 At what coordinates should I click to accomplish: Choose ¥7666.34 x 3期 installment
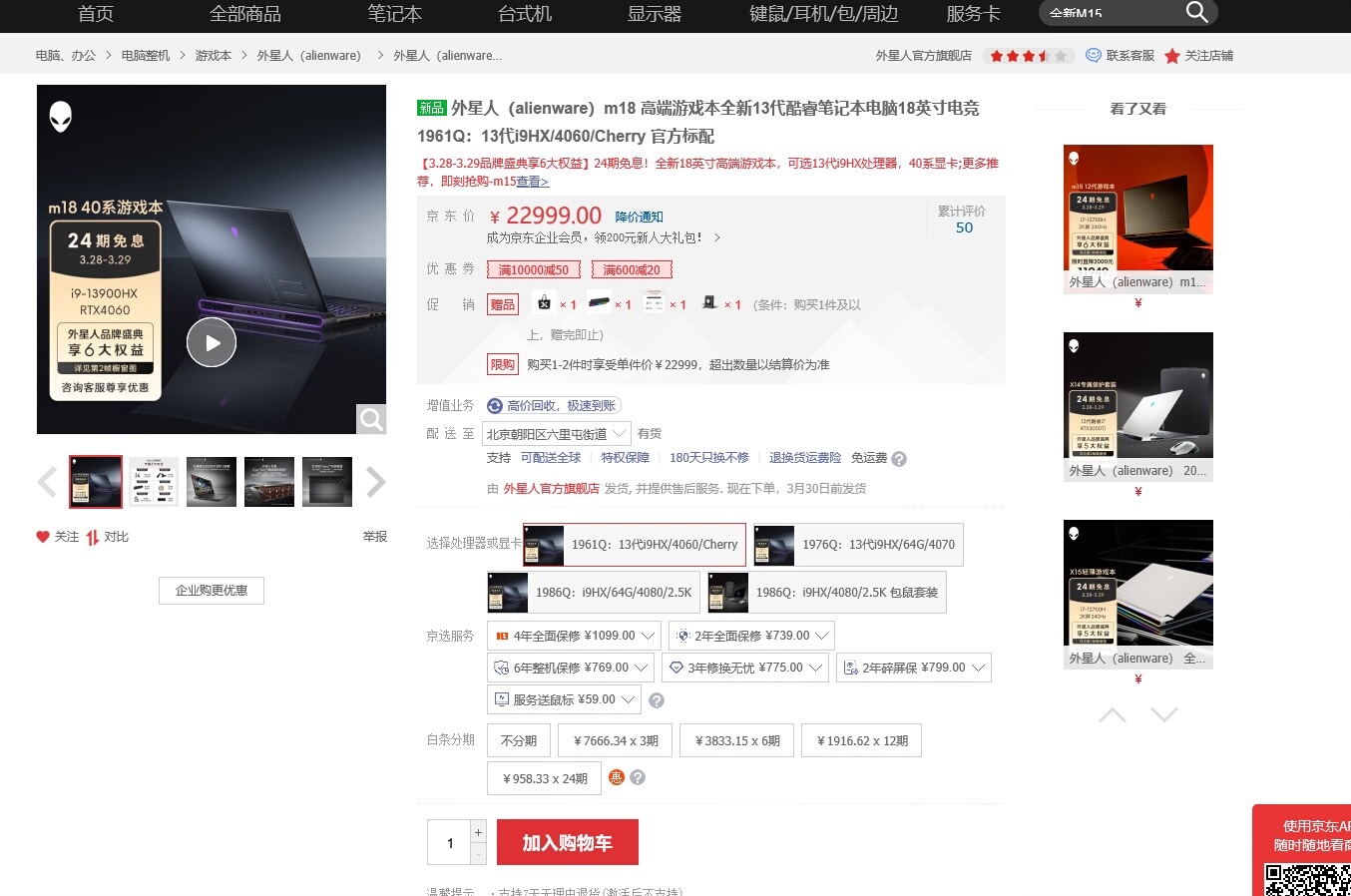616,741
